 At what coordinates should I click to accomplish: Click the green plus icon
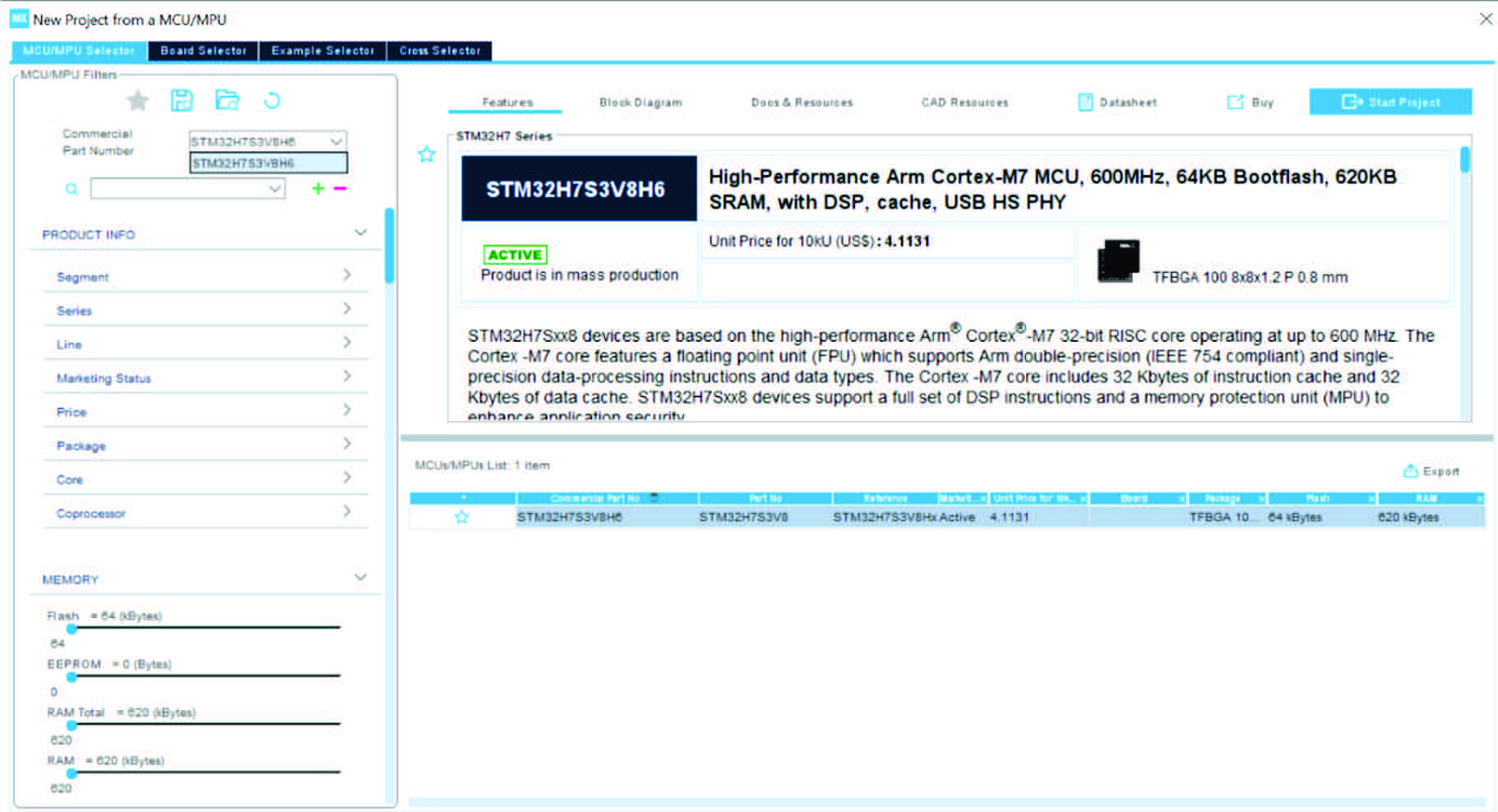tap(318, 188)
